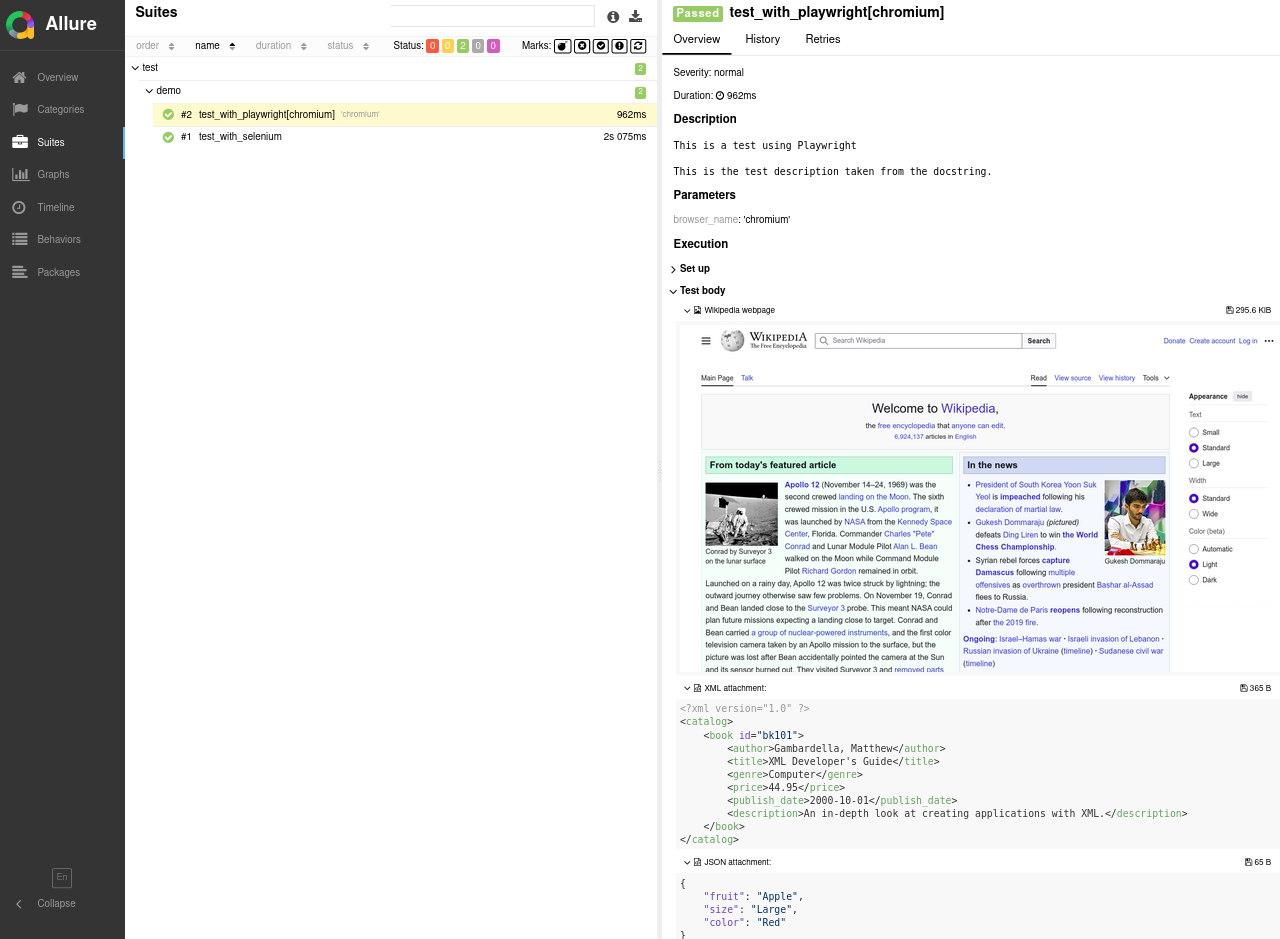Collapse the JSON attachment section

pos(687,862)
